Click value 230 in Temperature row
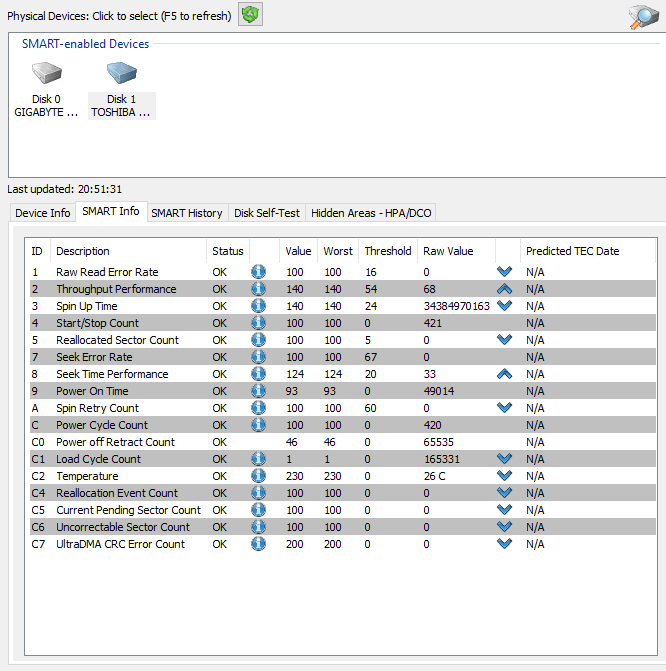This screenshot has width=666, height=671. point(294,476)
